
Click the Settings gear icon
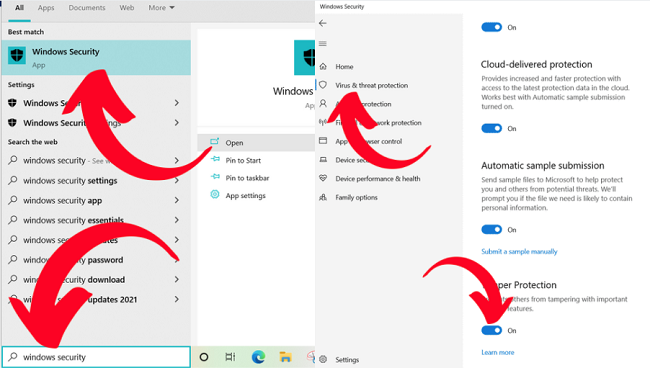323,359
